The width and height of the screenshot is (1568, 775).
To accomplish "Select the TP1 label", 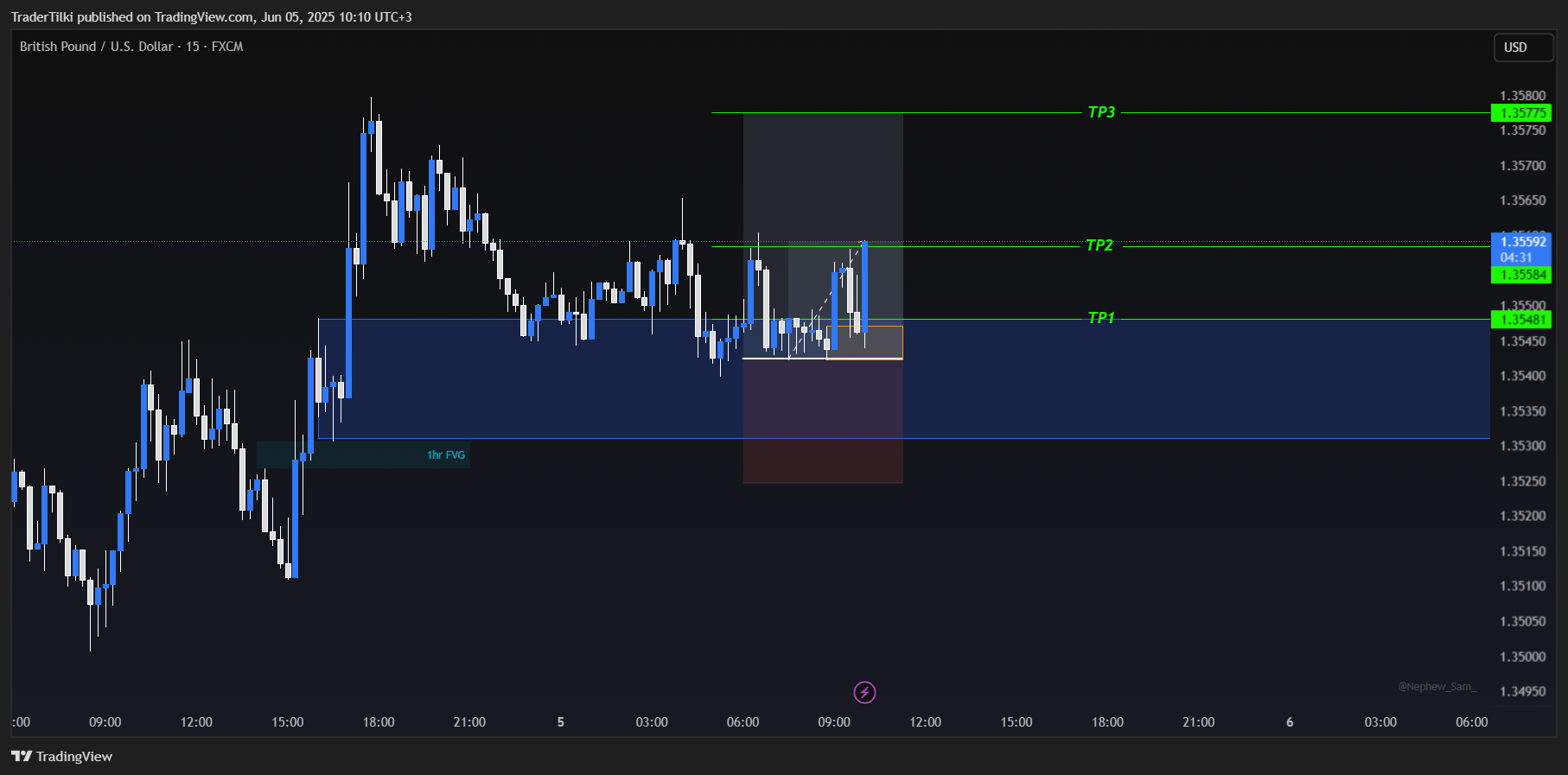I will click(1101, 318).
